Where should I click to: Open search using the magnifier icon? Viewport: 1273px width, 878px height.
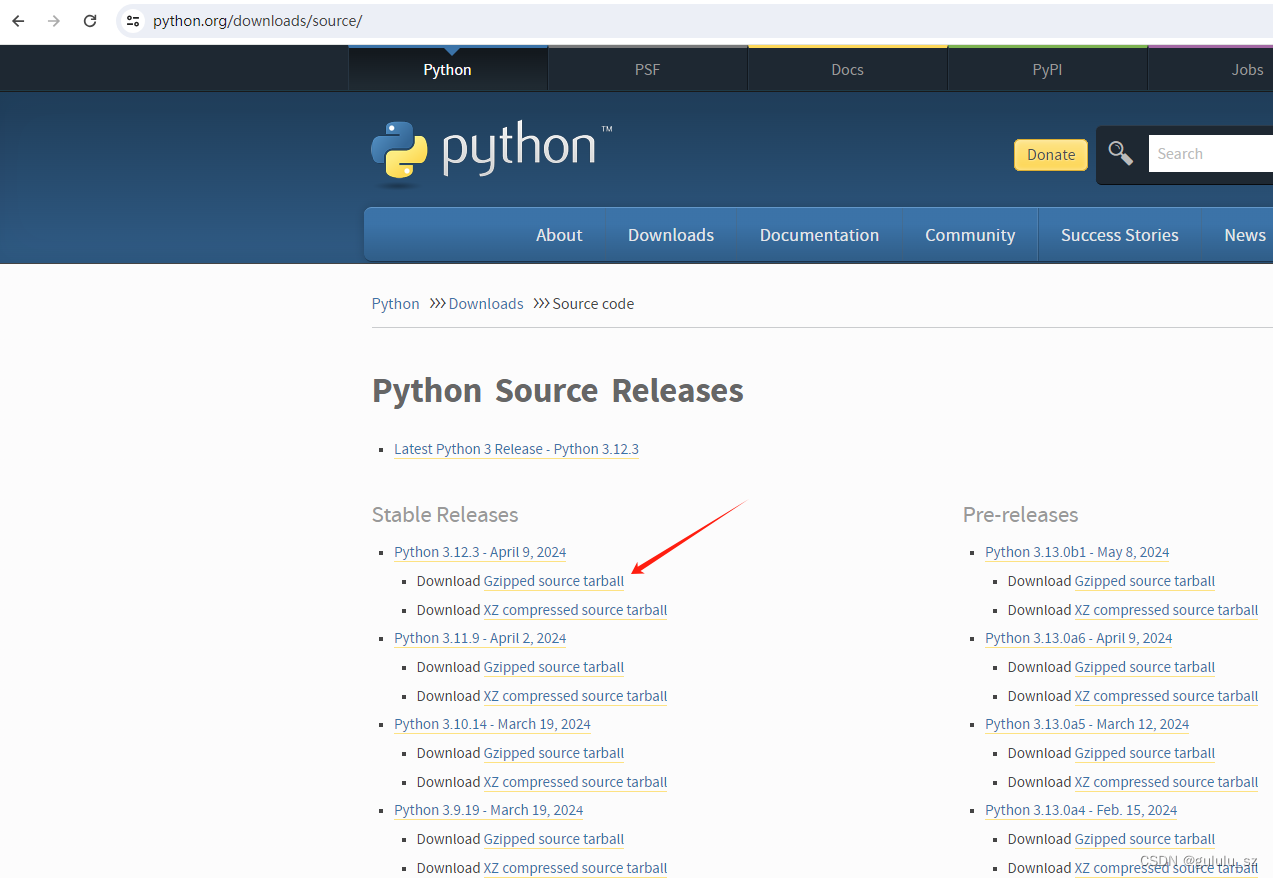(1120, 153)
